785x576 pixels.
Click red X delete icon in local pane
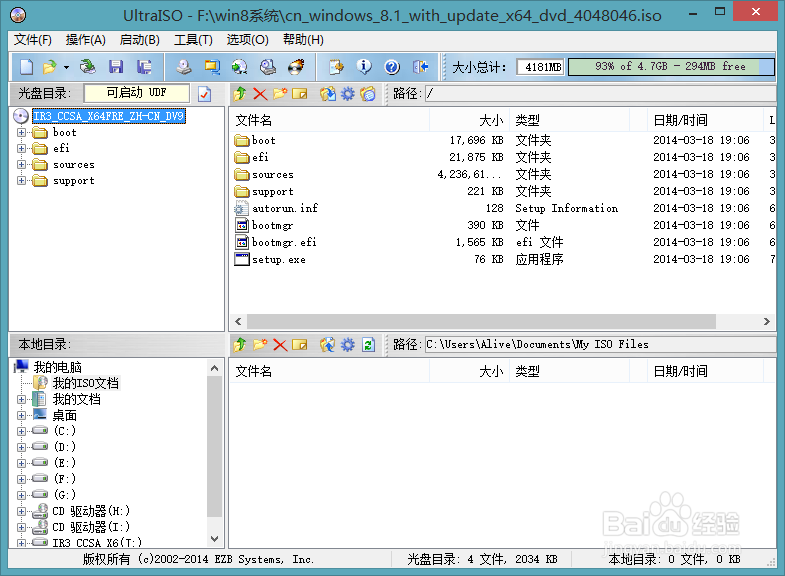pyautogui.click(x=280, y=345)
